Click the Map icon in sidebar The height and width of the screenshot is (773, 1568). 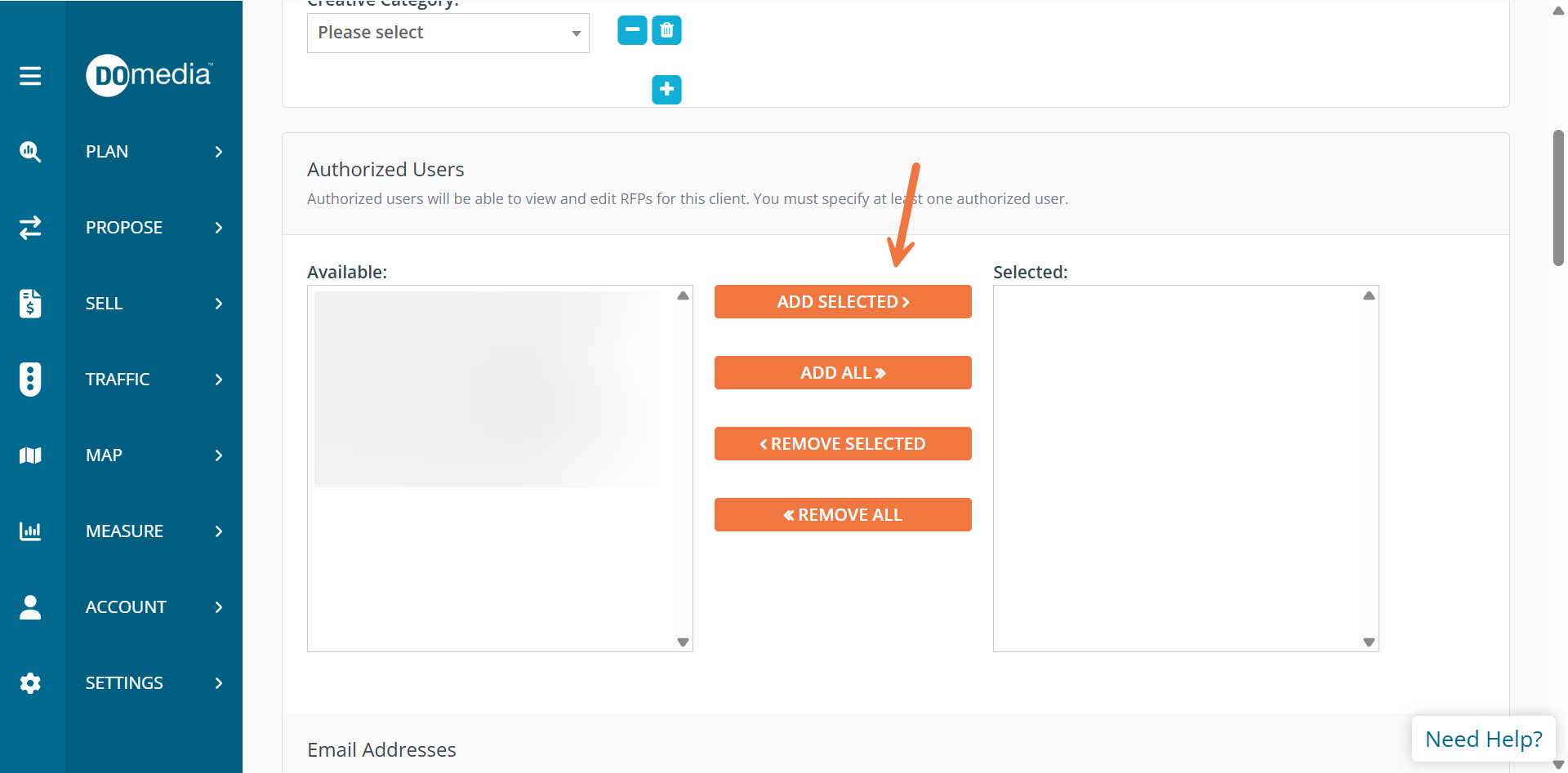pos(30,455)
